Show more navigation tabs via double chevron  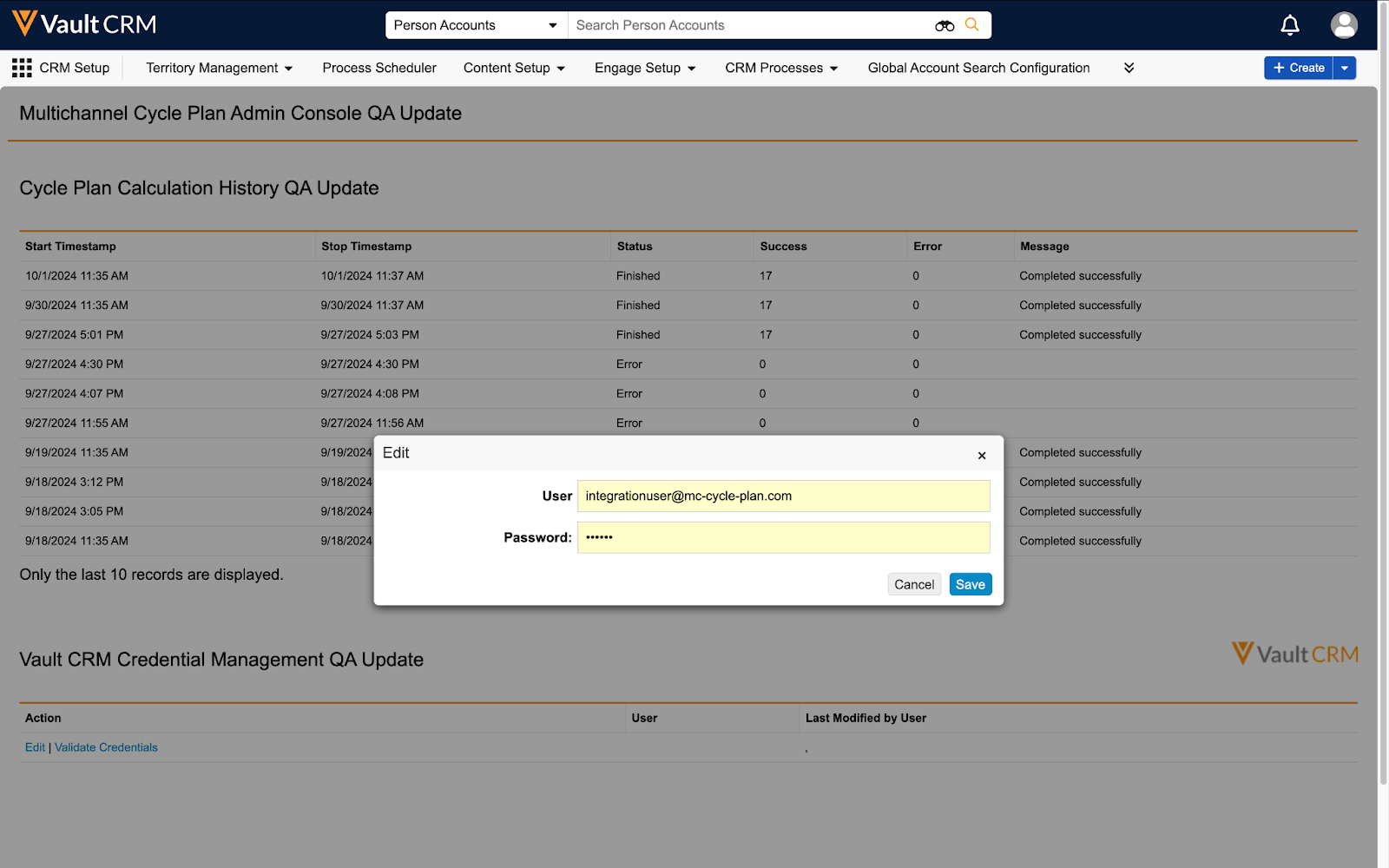point(1129,68)
